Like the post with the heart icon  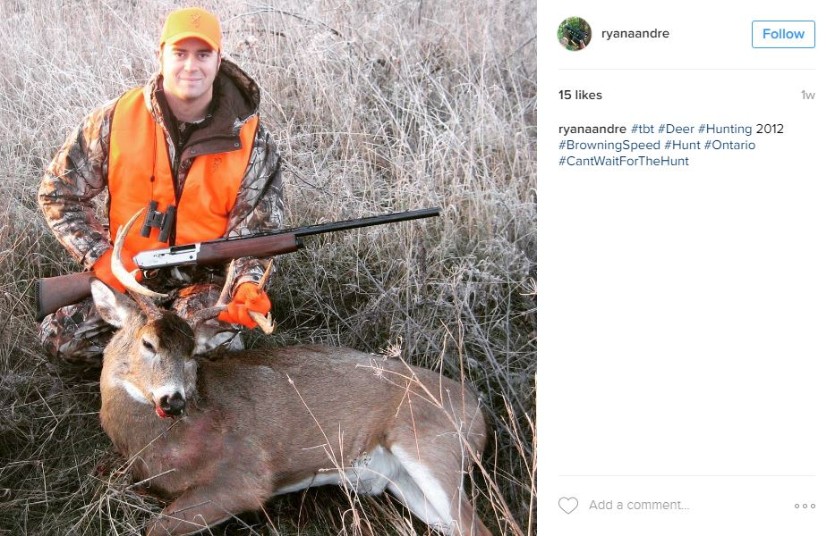[568, 506]
